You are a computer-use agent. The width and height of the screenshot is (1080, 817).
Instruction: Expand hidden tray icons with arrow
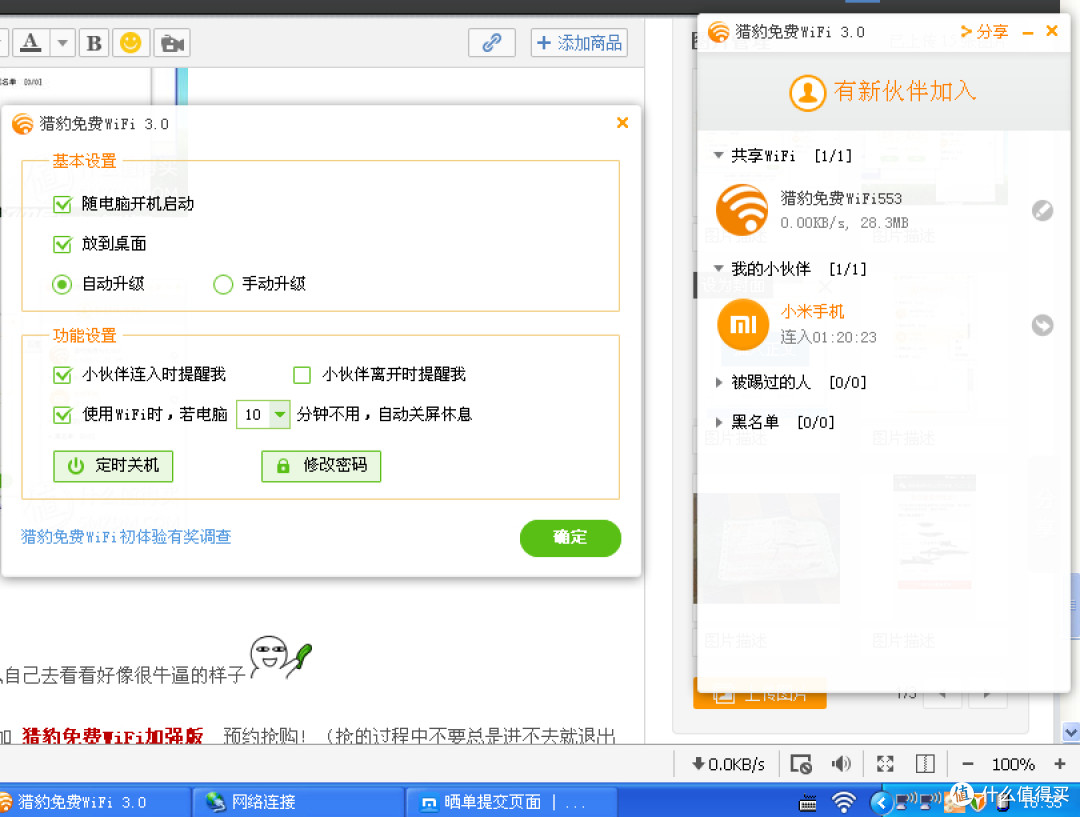(880, 802)
